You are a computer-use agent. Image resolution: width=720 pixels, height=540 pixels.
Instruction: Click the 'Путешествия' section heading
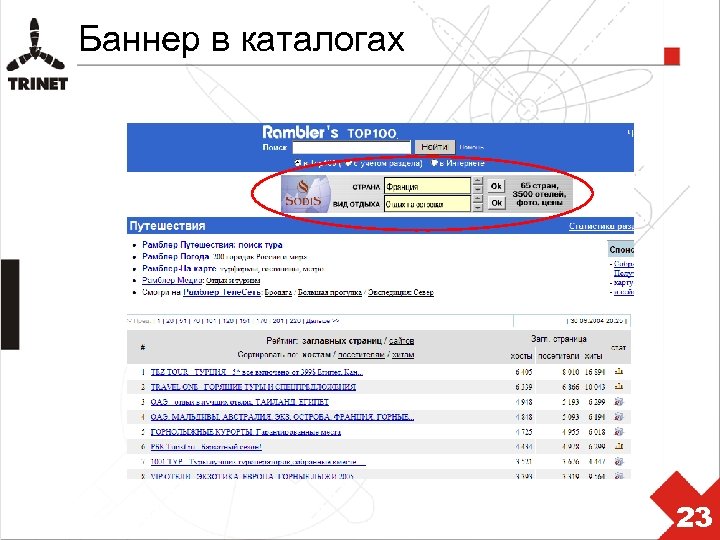coord(167,226)
